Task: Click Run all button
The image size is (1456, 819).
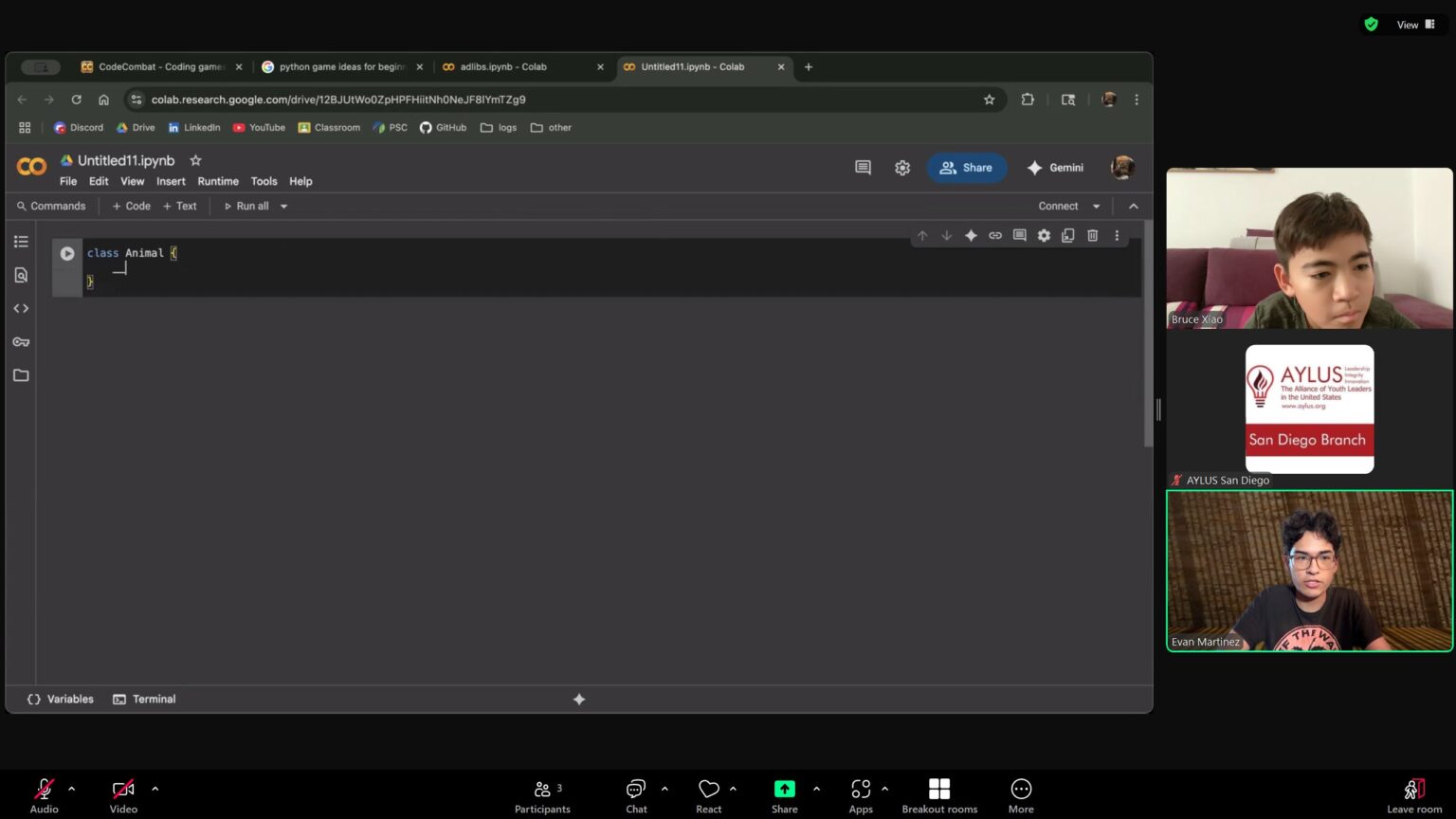Action: click(246, 206)
